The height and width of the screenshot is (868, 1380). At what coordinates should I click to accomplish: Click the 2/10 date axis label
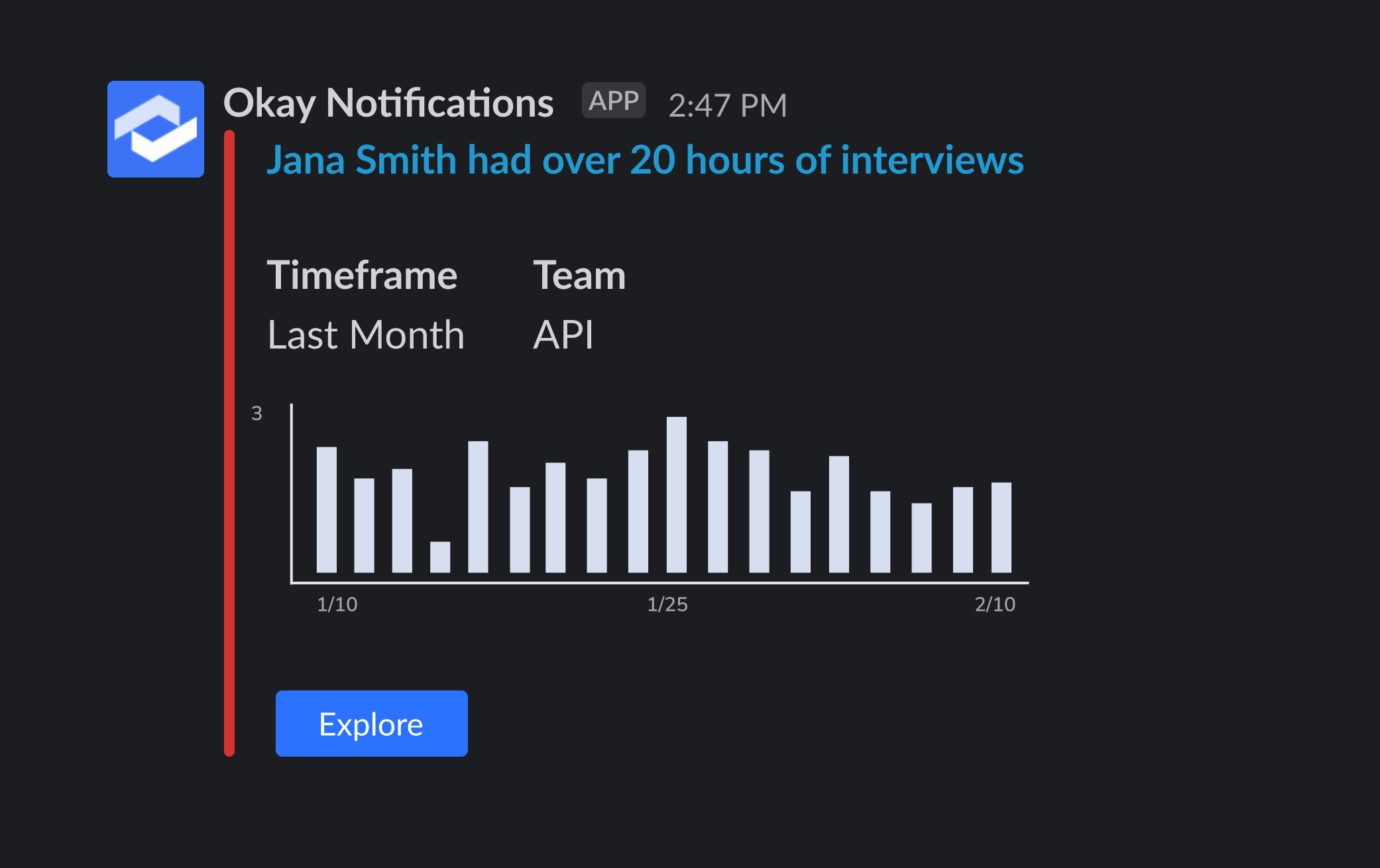[x=994, y=604]
